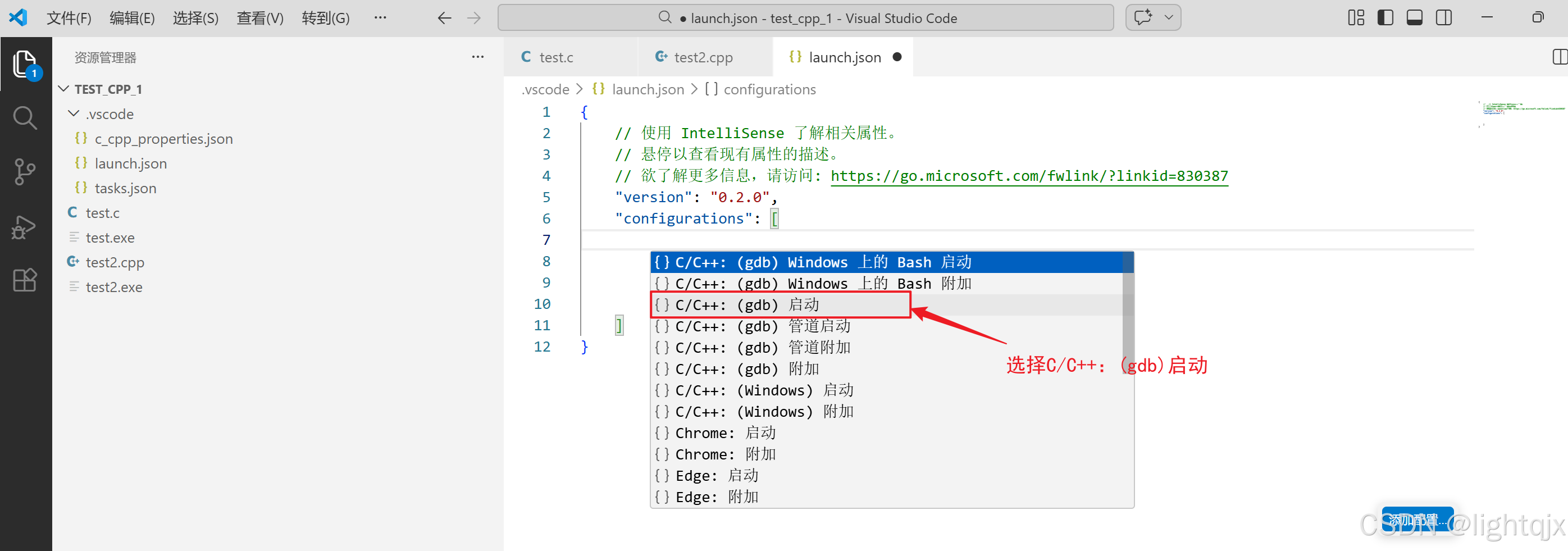Split the editor to the right

(1560, 57)
